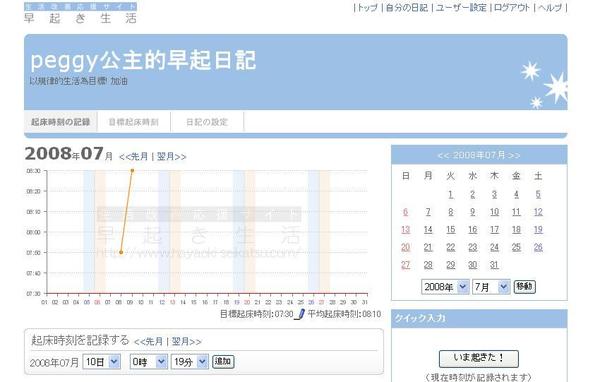
Task: Open the minute dropdown showing 19分
Action: 190,362
